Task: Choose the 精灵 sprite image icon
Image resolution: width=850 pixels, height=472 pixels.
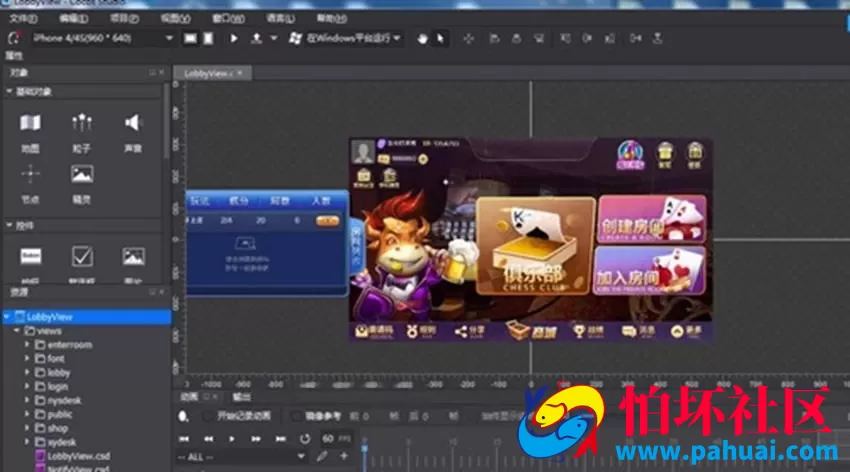Action: 82,174
